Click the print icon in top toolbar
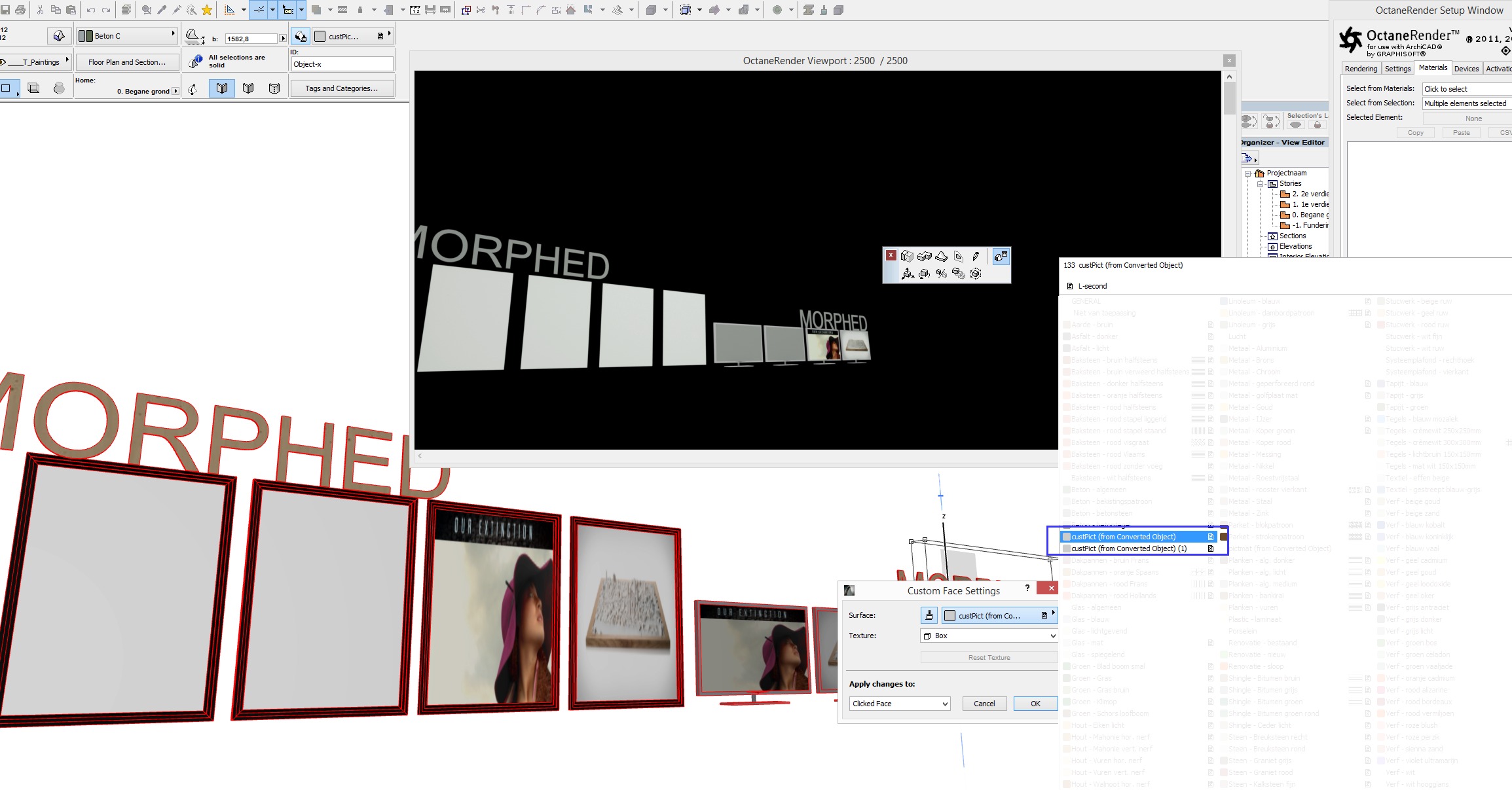Screen dimensions: 1512x790 point(20,10)
